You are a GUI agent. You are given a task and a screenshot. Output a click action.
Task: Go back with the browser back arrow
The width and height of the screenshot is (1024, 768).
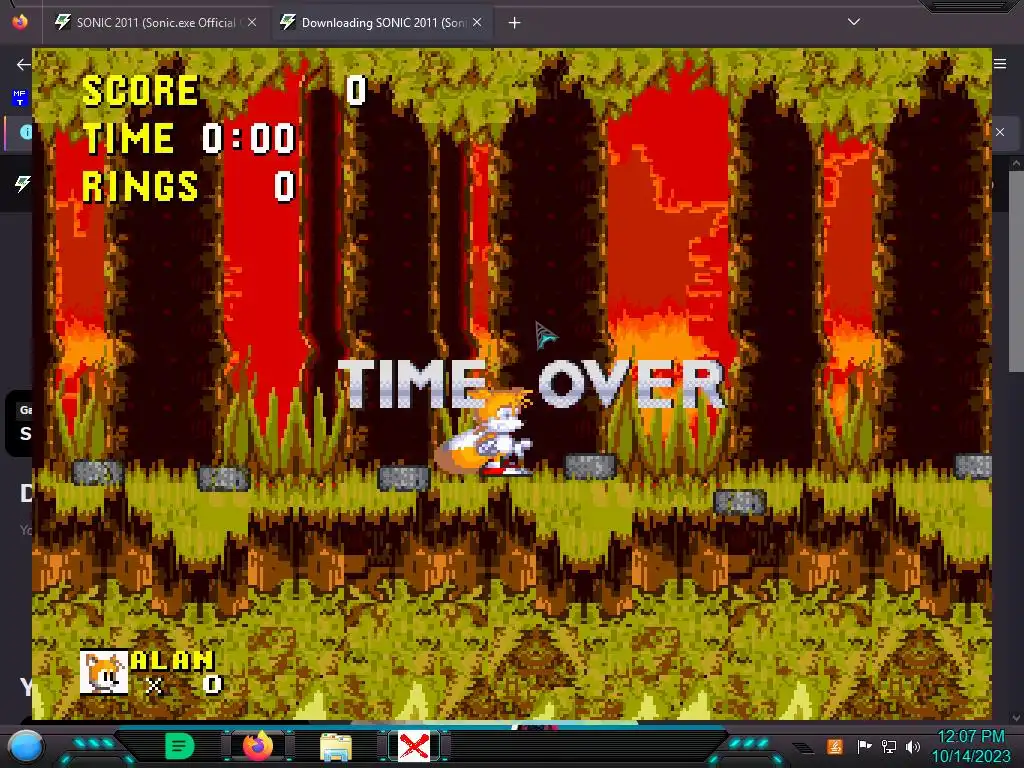click(x=23, y=64)
